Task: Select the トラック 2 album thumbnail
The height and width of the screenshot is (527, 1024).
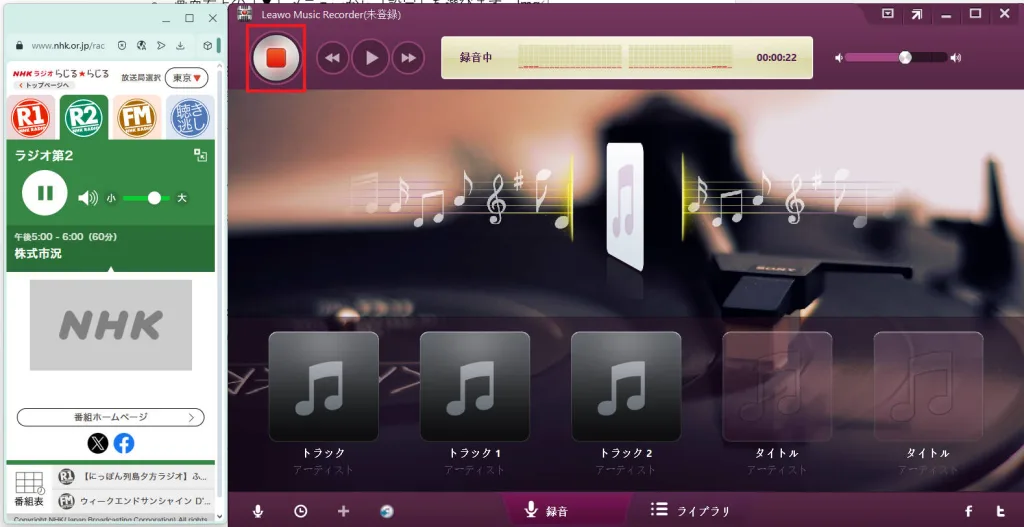Action: pos(626,387)
